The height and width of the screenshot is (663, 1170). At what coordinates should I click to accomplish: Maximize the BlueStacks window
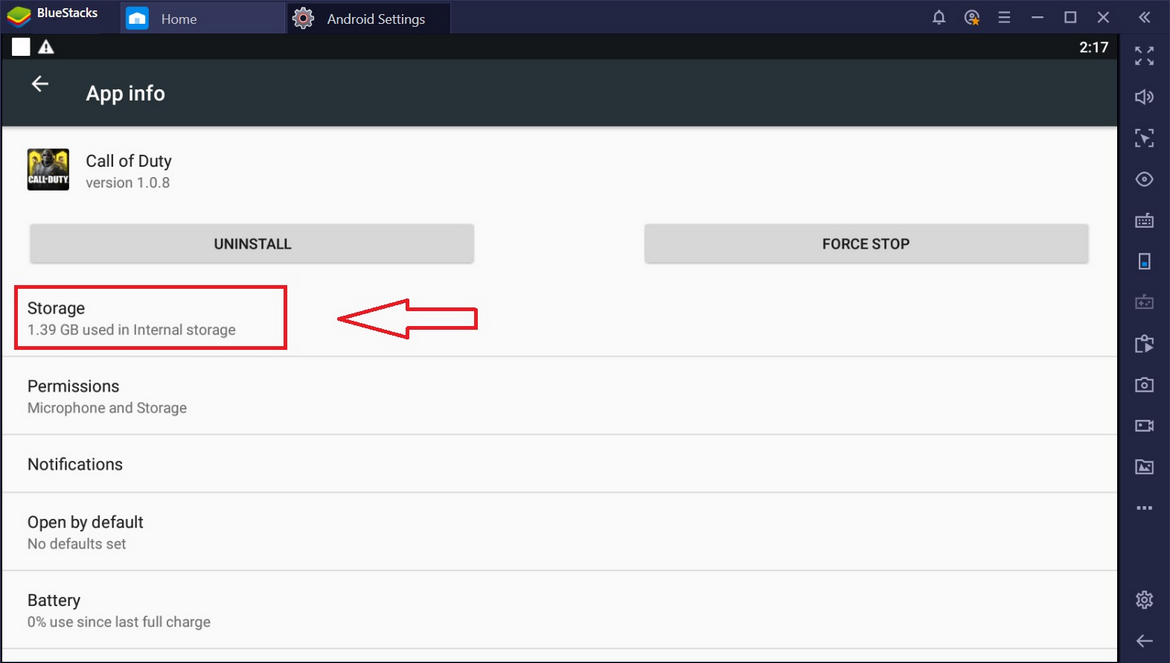point(1070,17)
